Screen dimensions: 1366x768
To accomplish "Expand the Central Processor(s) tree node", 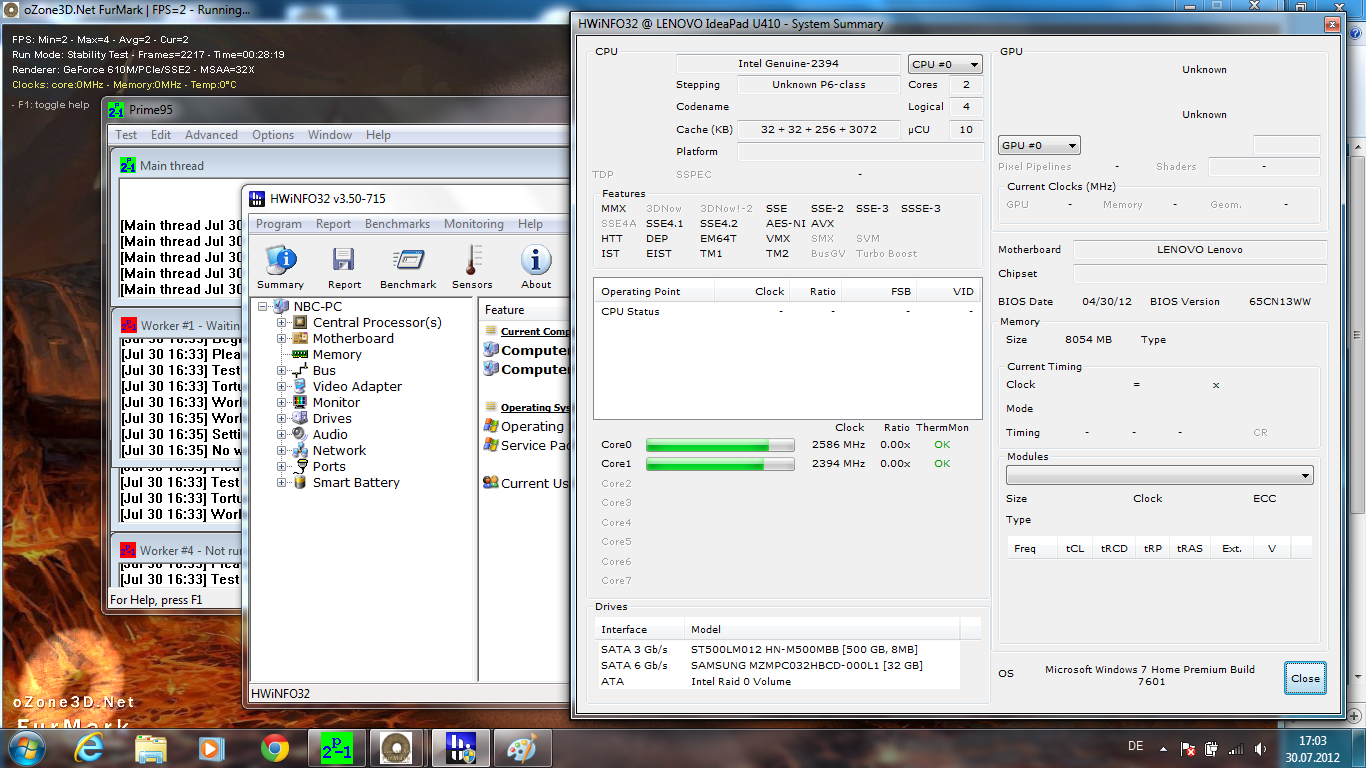I will [x=282, y=322].
